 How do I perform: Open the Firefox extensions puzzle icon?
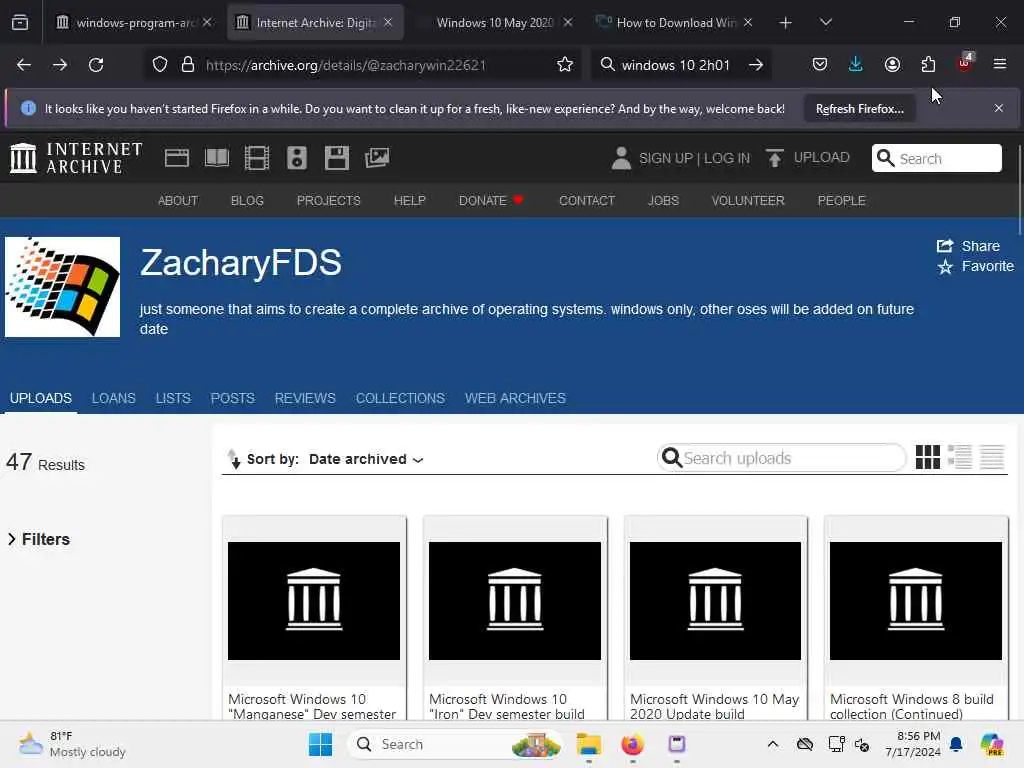928,65
